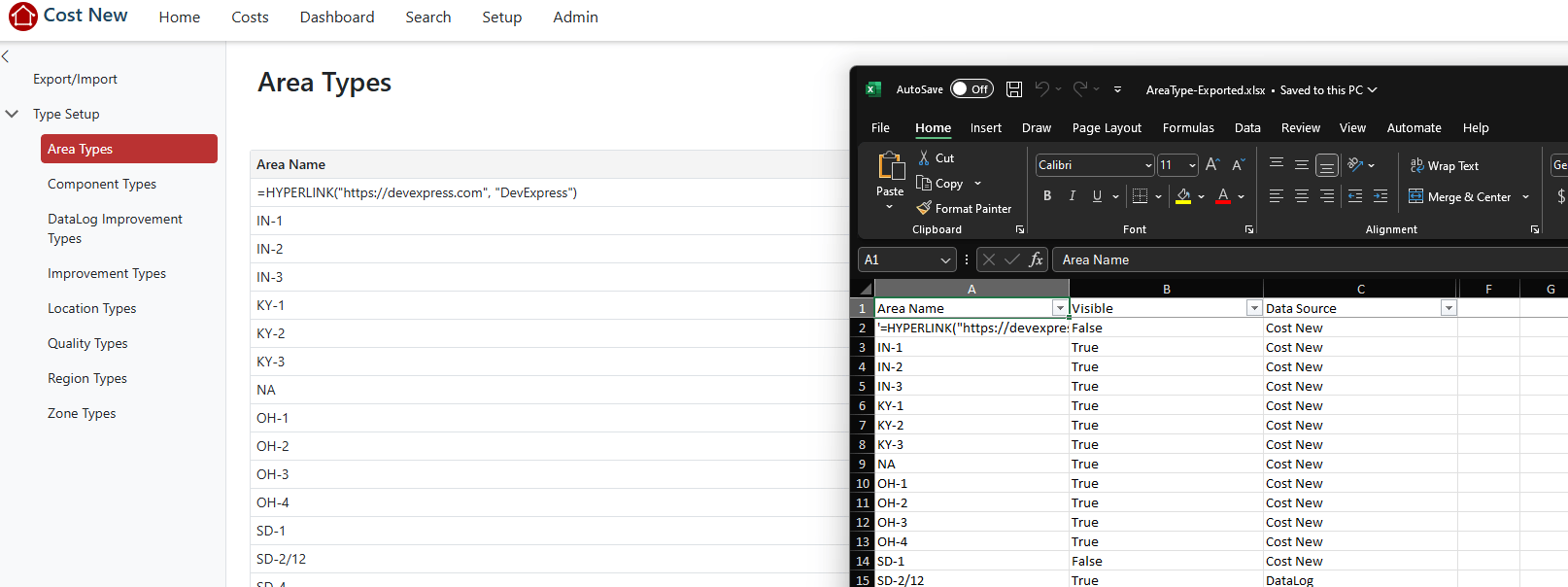
Task: Open the Page Layout ribbon tab
Action: 1107,127
